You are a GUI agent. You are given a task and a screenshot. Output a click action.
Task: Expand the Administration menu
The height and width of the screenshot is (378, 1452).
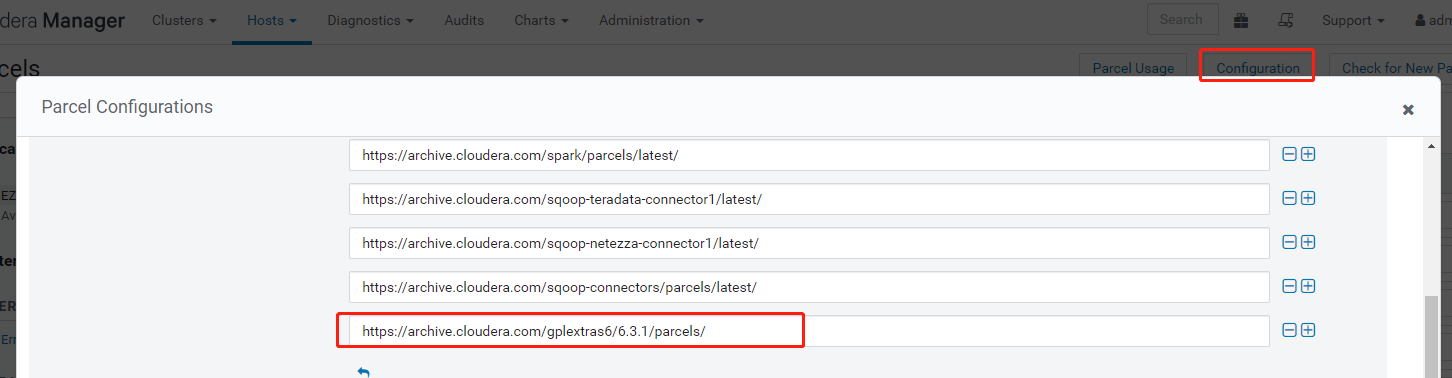651,20
